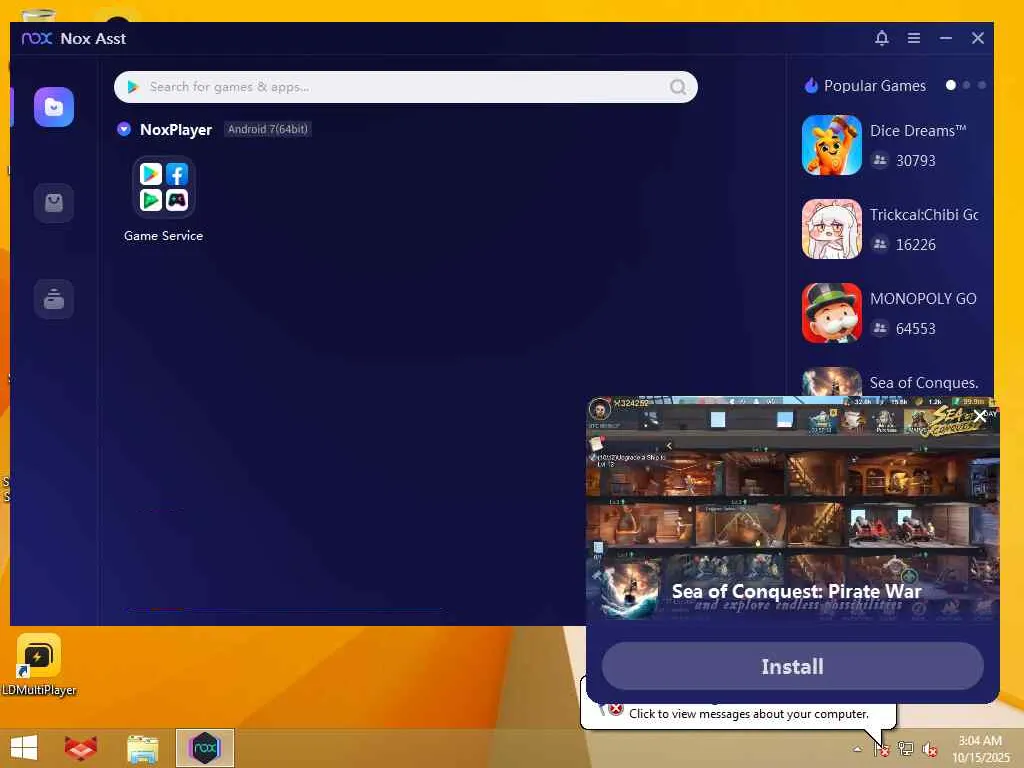Click the Popular Games heading
This screenshot has height=768, width=1024.
tap(874, 86)
